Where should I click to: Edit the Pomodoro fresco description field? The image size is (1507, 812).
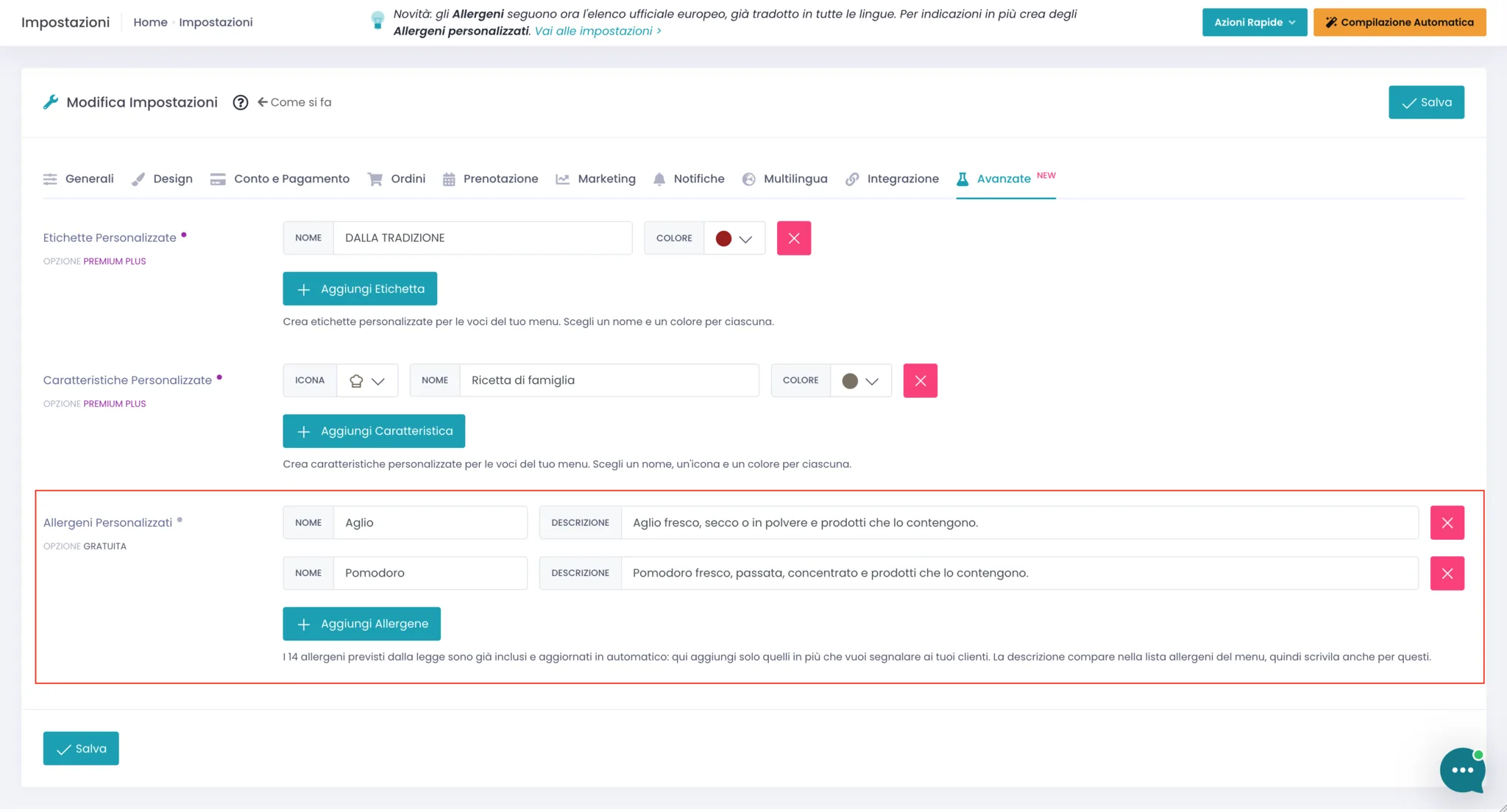coord(1020,573)
